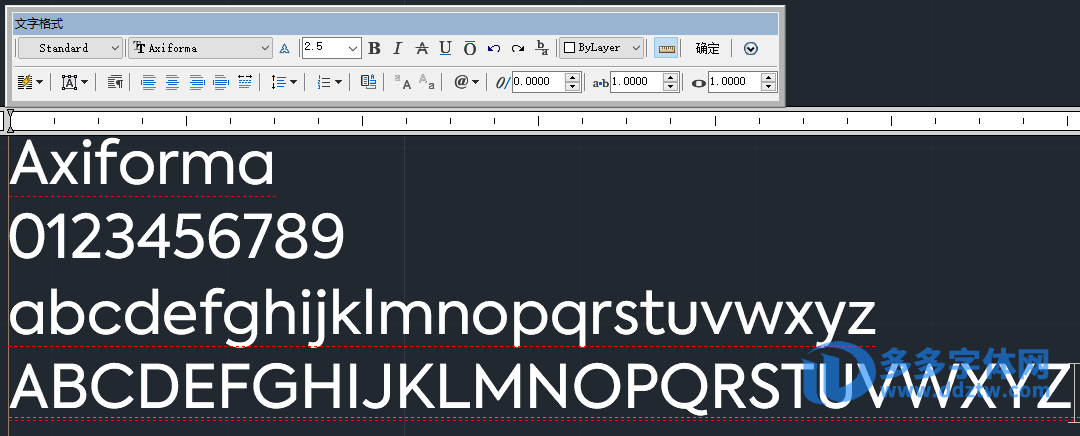
Task: Open the options round arrow button
Action: point(751,48)
